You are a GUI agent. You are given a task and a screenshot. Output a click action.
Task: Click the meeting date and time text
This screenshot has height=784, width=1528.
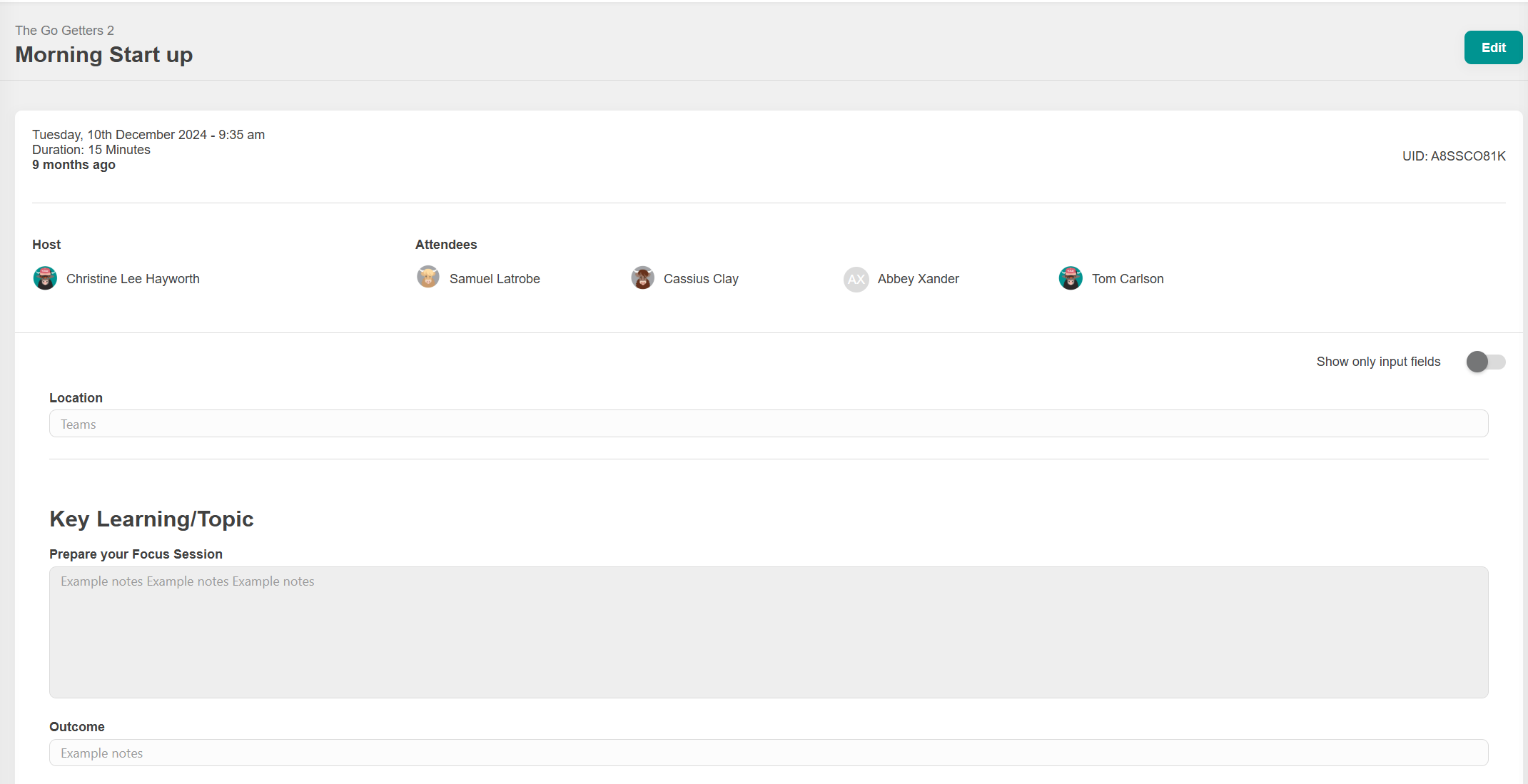pyautogui.click(x=148, y=135)
